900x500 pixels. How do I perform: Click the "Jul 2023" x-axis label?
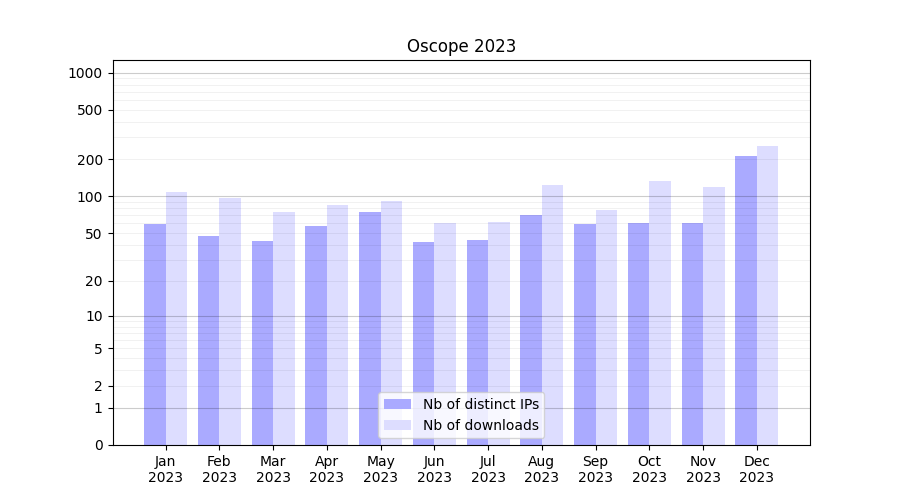(x=488, y=469)
